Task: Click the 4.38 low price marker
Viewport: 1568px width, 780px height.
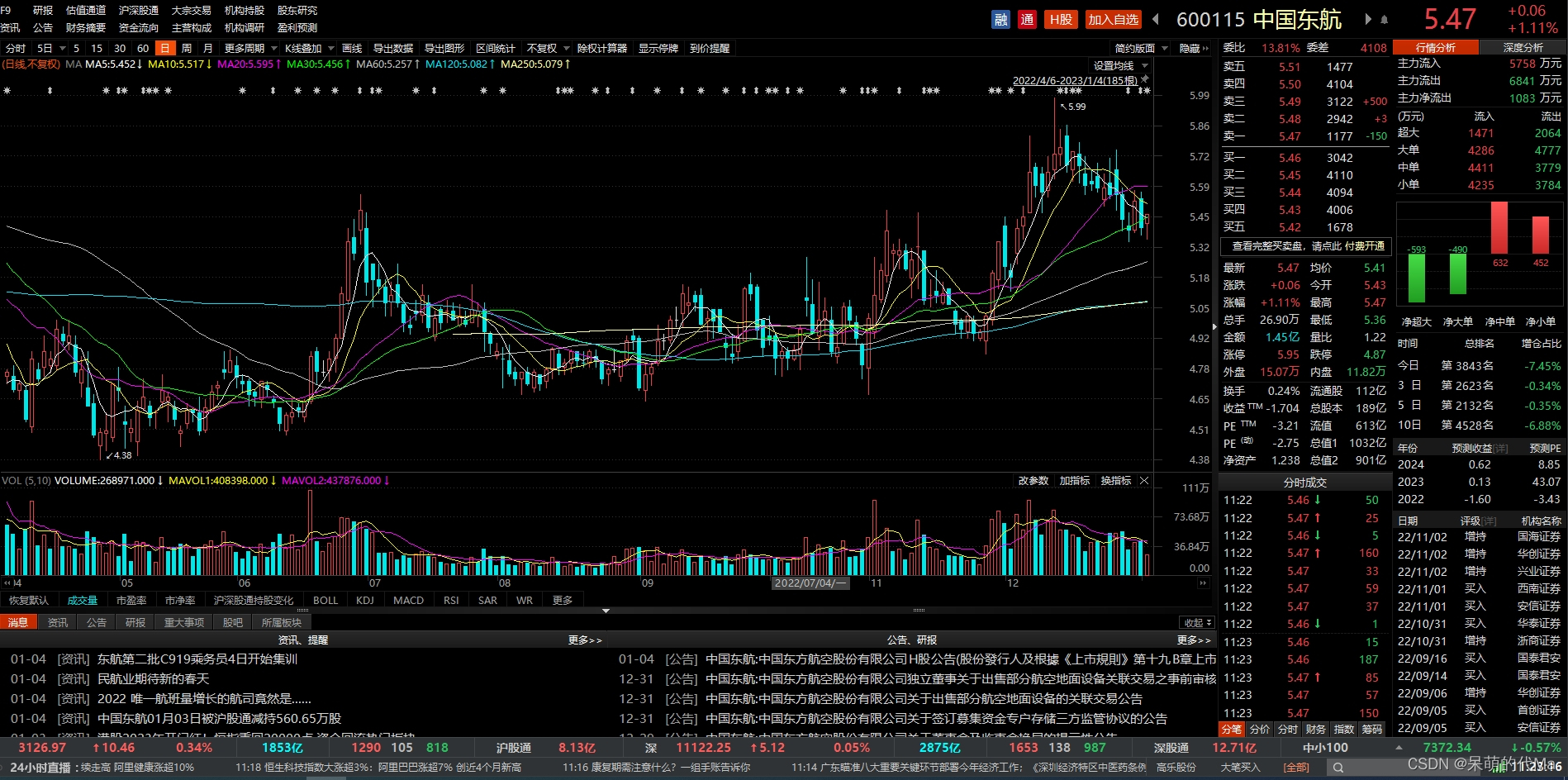Action: 119,455
